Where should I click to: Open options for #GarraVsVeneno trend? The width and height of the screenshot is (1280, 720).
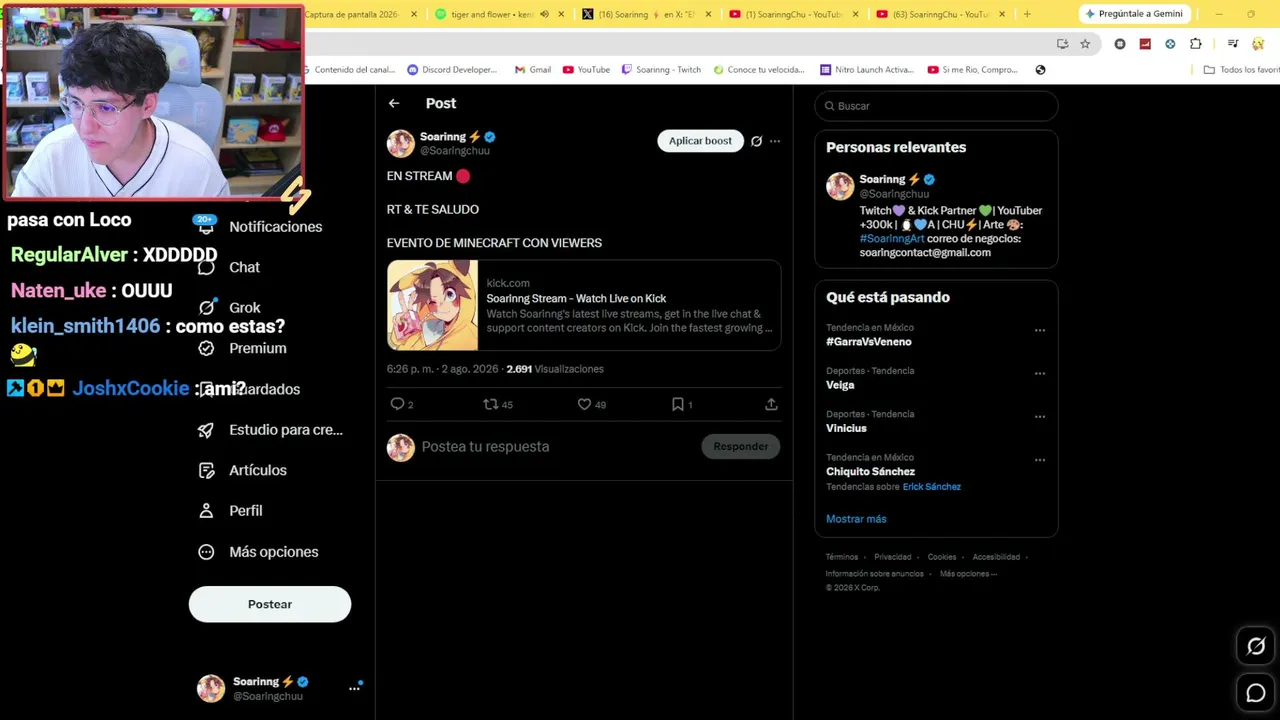point(1040,330)
